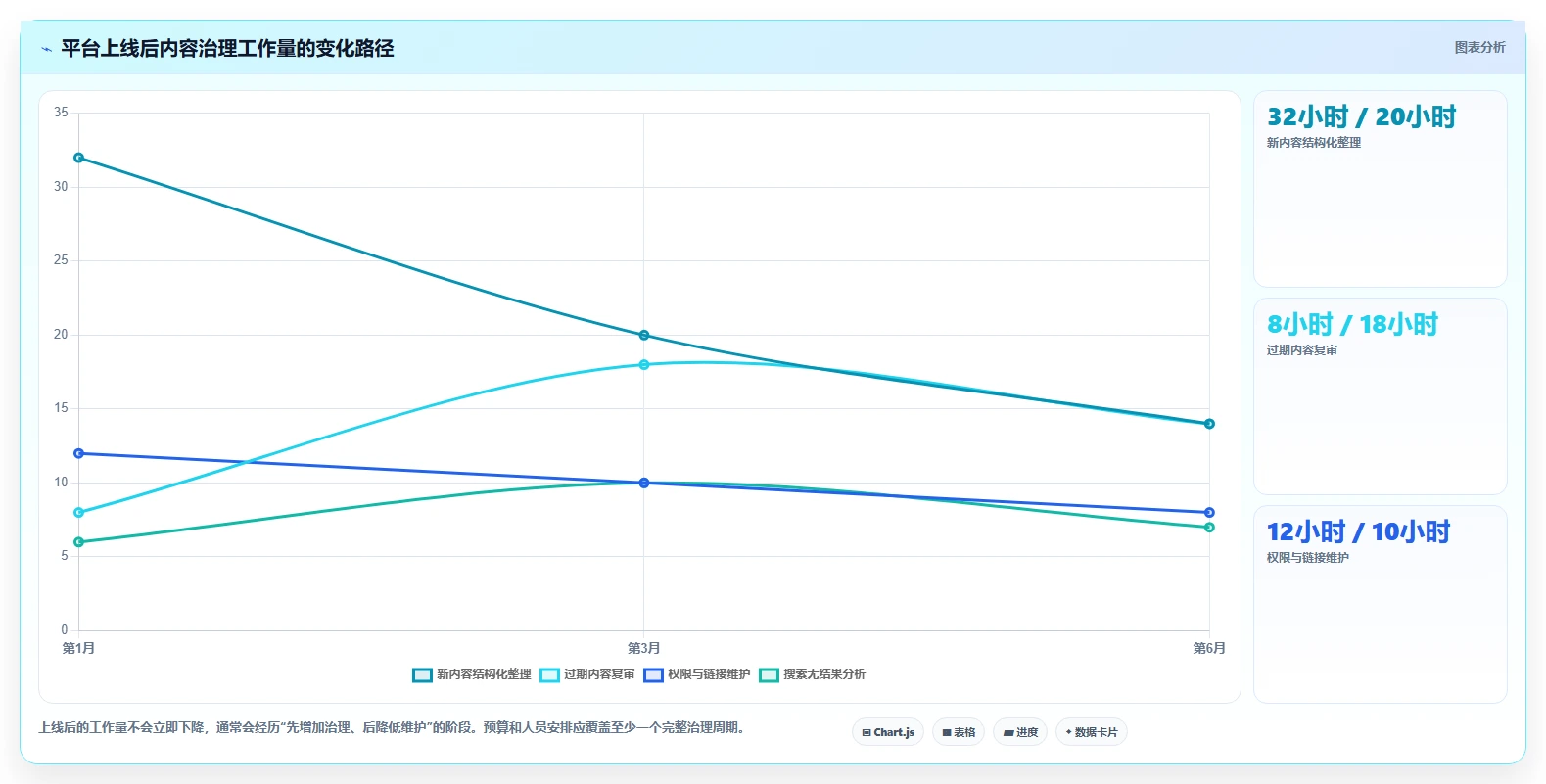Click the cyan 18 data point at 第3月
This screenshot has width=1546, height=784.
644,365
